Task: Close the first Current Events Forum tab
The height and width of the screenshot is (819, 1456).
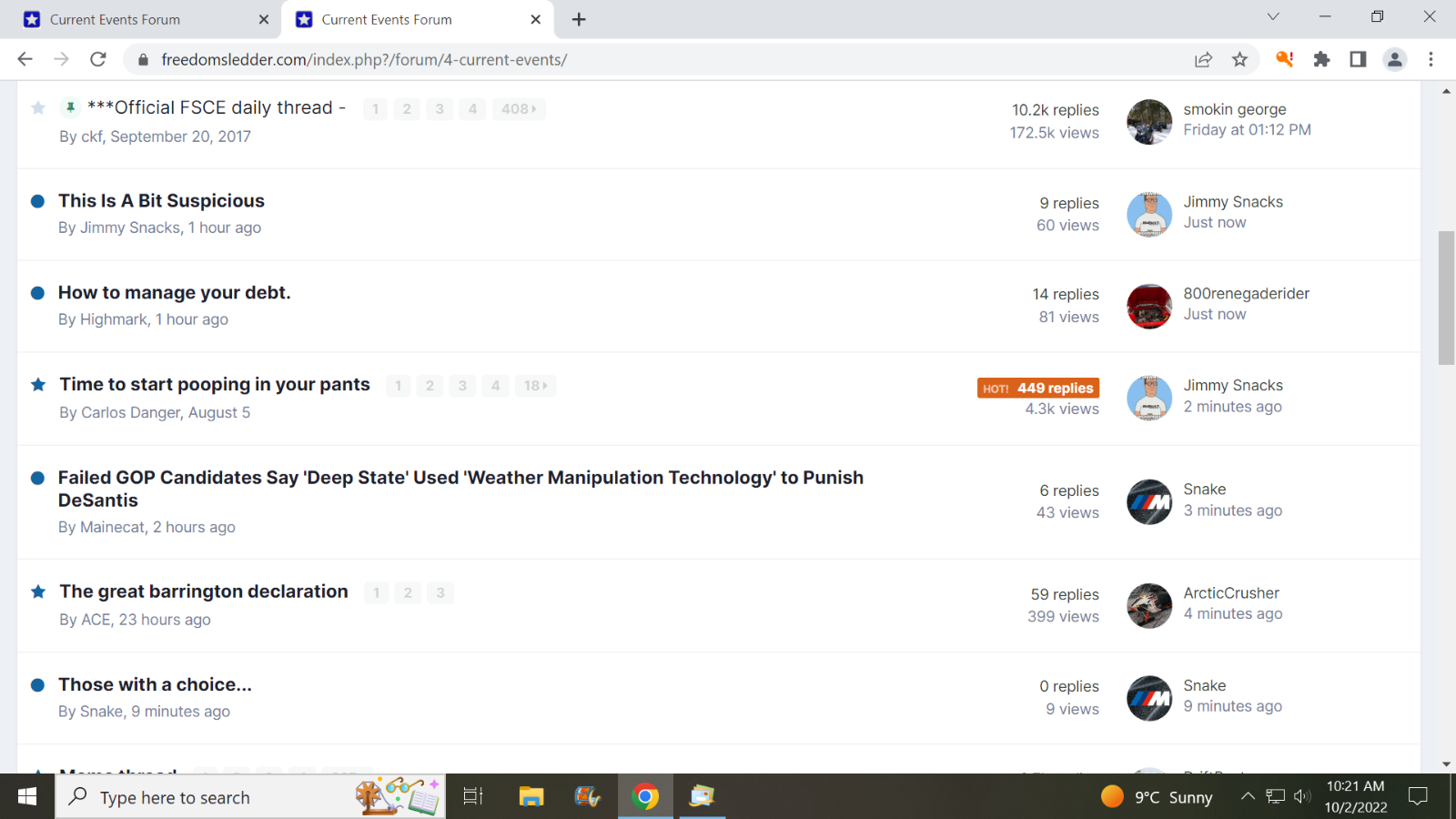Action: click(264, 19)
